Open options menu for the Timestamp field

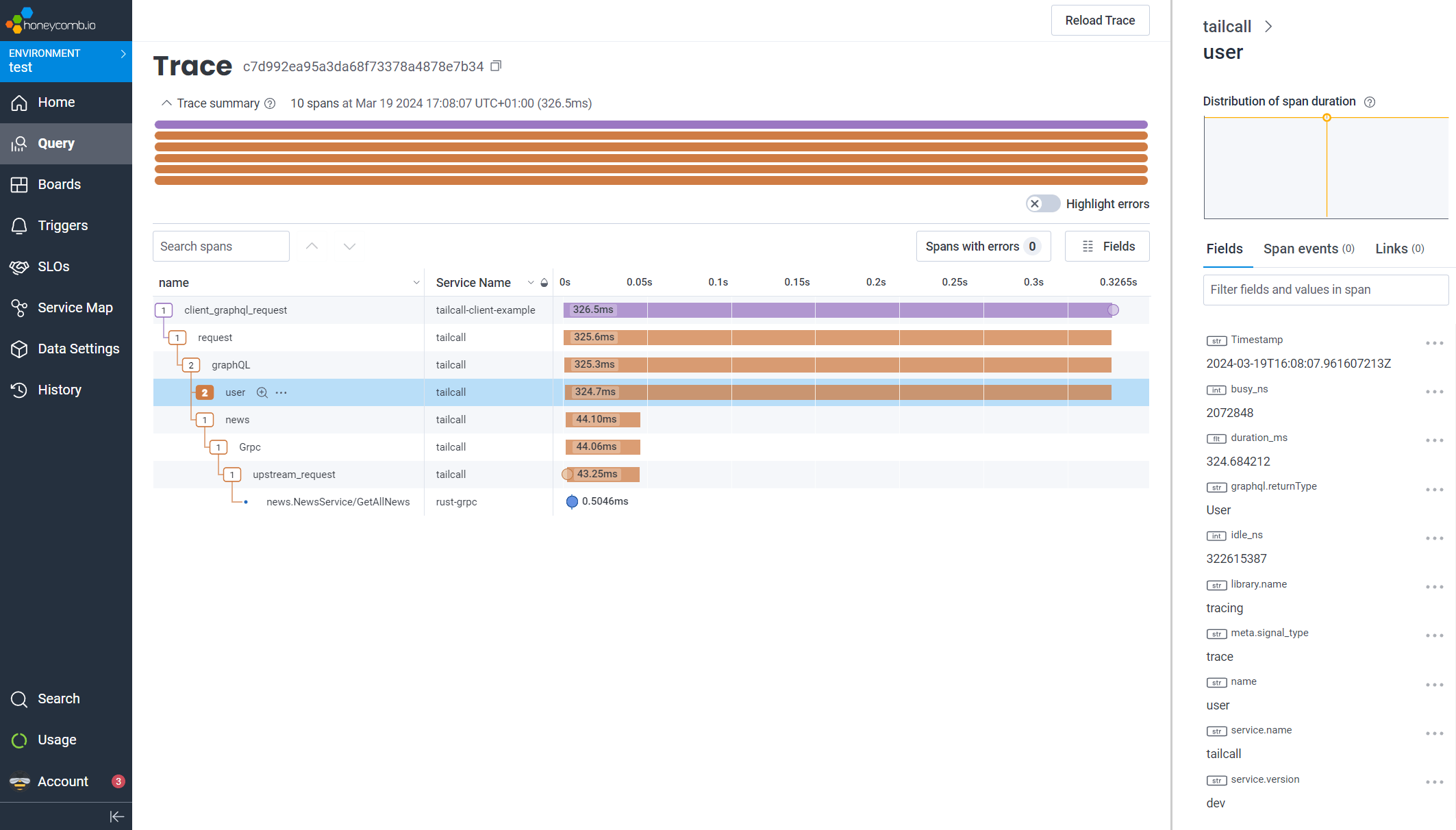coord(1434,343)
